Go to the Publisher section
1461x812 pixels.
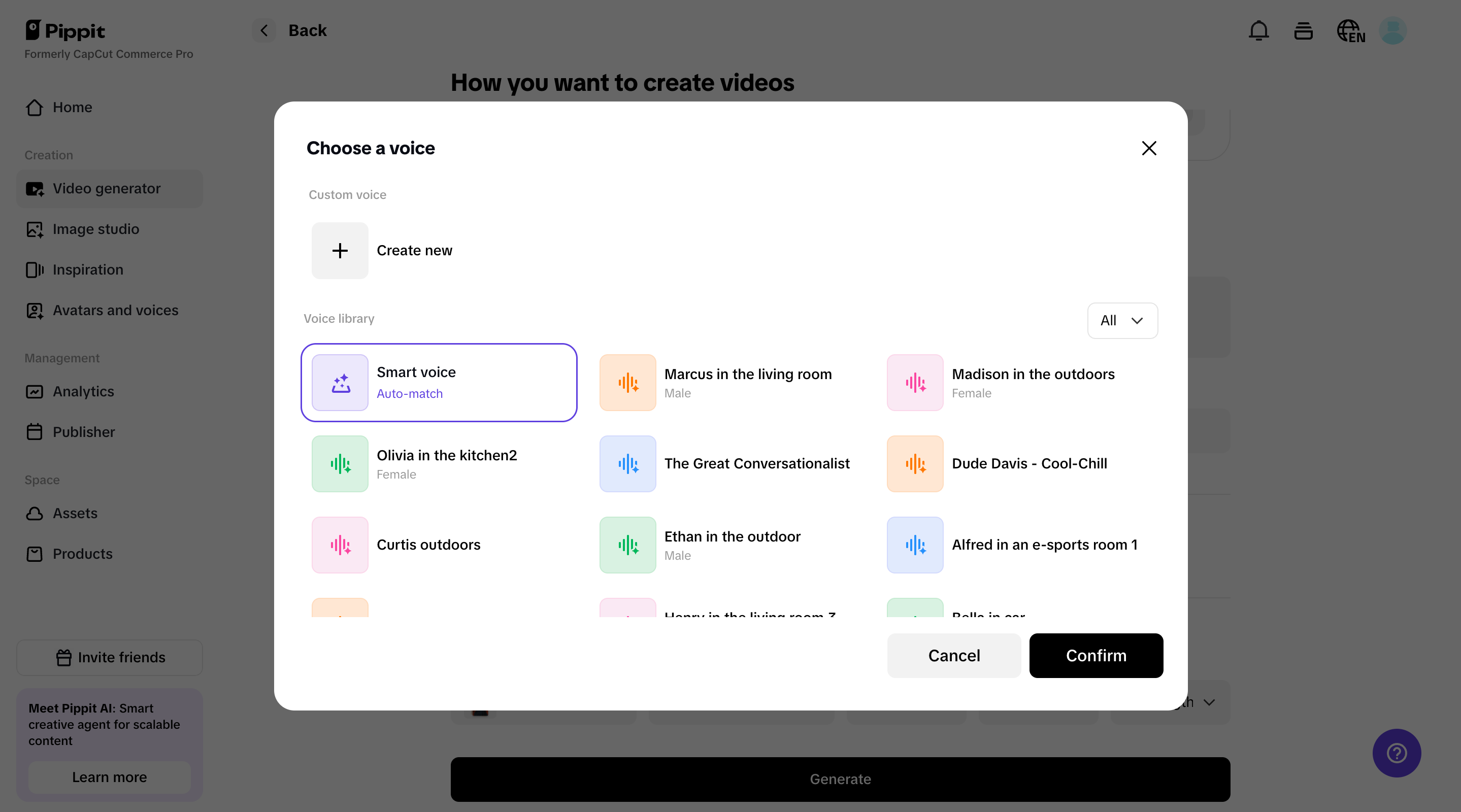tap(84, 431)
